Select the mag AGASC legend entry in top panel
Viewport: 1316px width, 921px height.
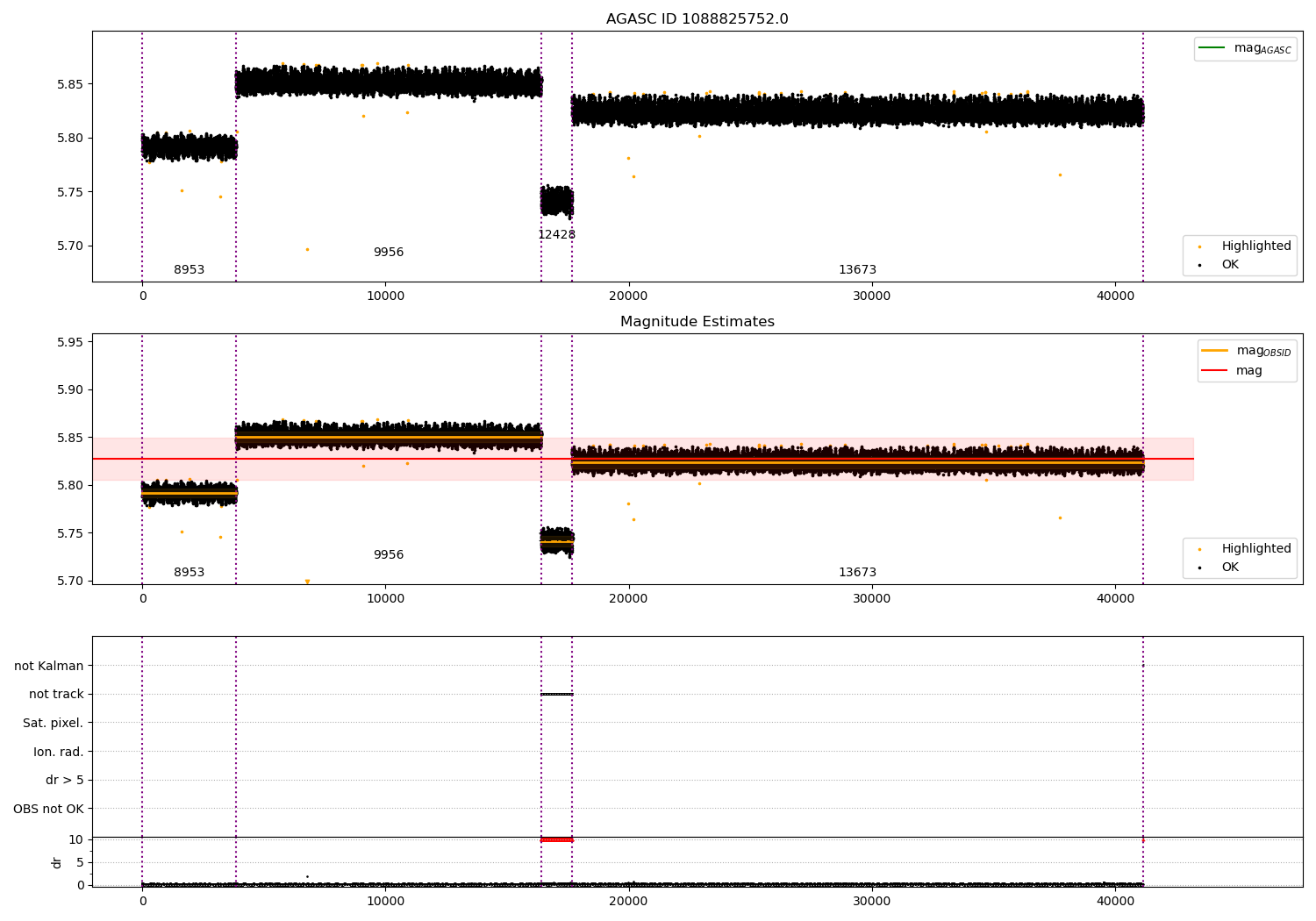1245,48
